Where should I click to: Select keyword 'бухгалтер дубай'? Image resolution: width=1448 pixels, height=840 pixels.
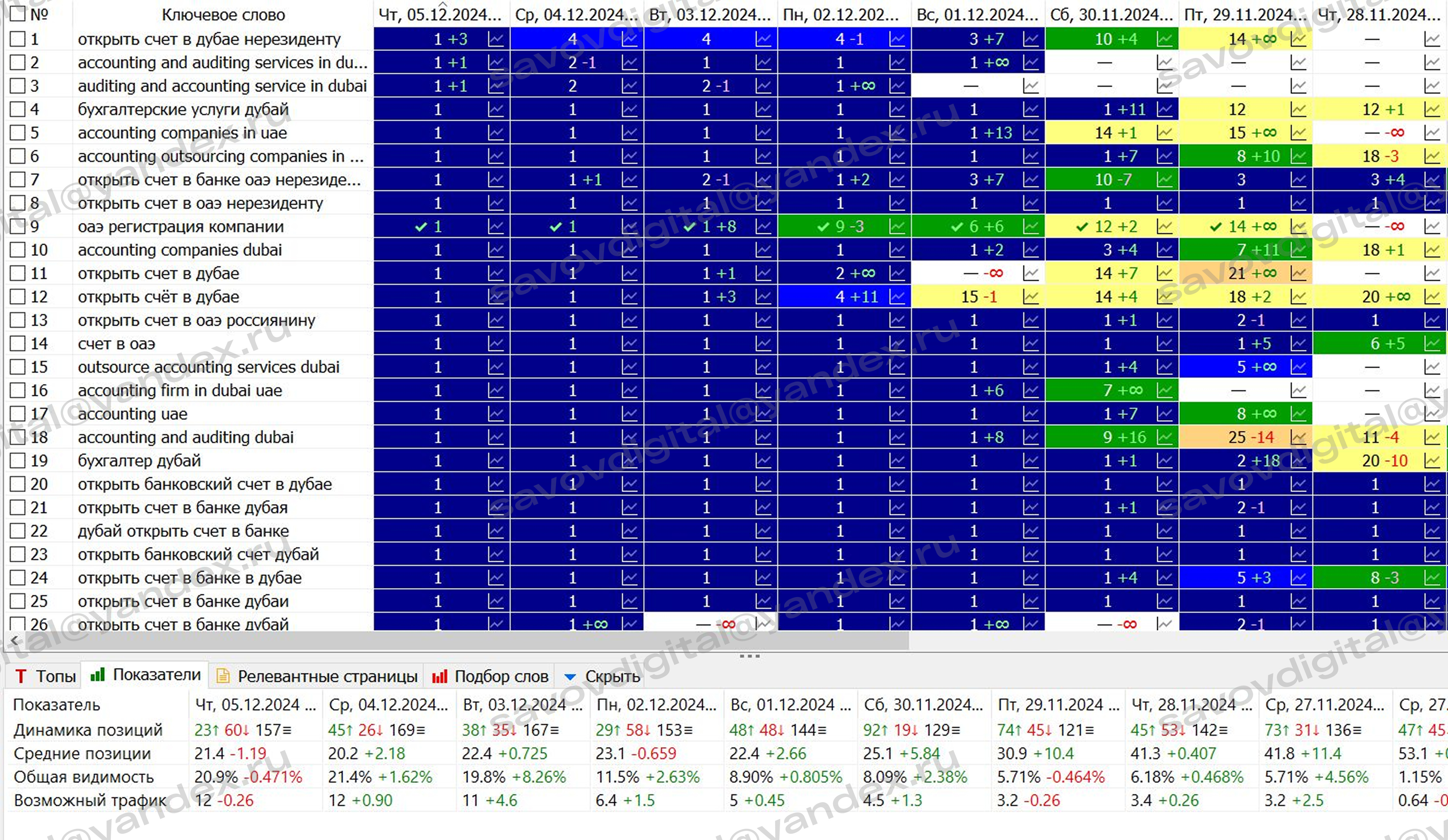tap(139, 461)
